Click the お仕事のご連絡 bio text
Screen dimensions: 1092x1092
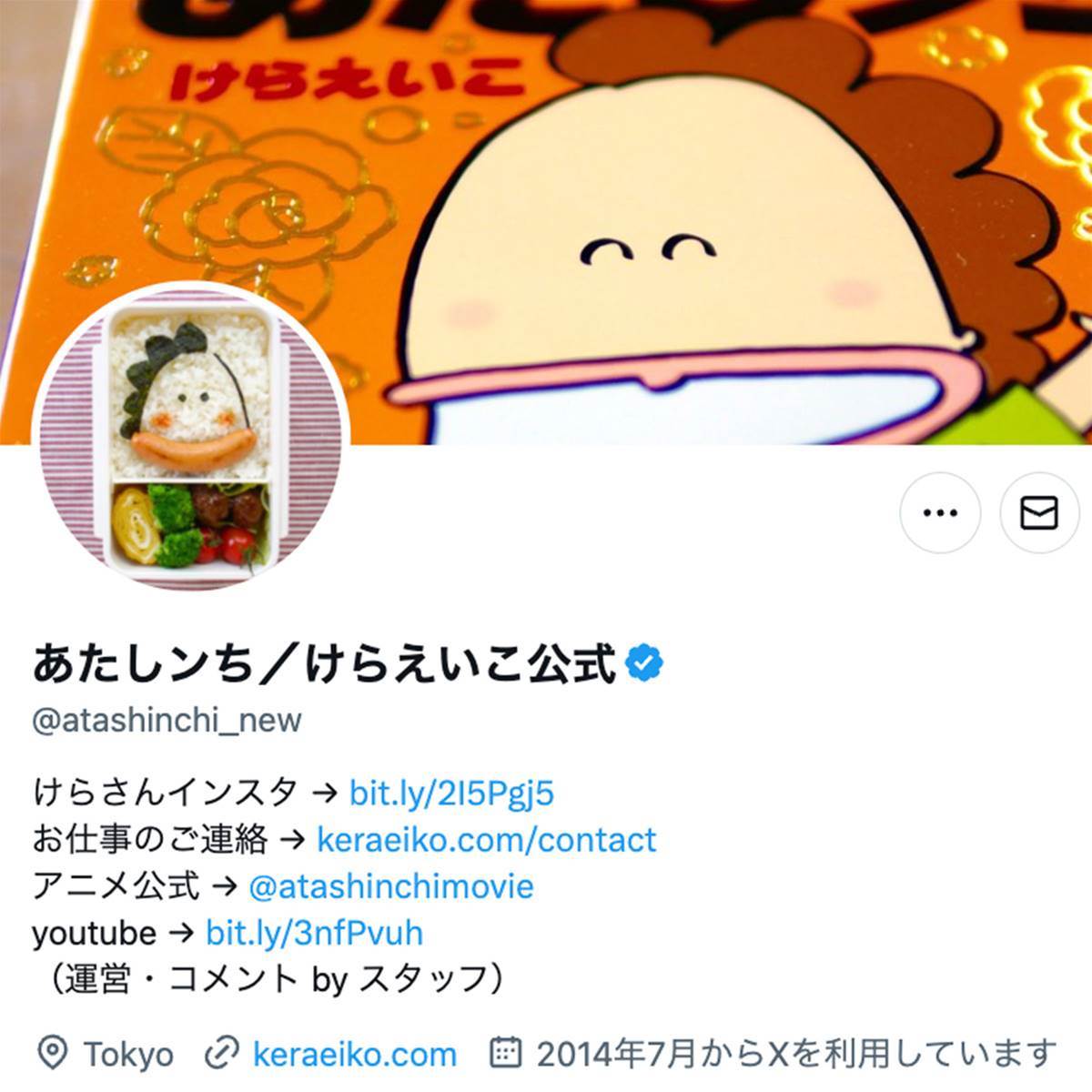150,839
